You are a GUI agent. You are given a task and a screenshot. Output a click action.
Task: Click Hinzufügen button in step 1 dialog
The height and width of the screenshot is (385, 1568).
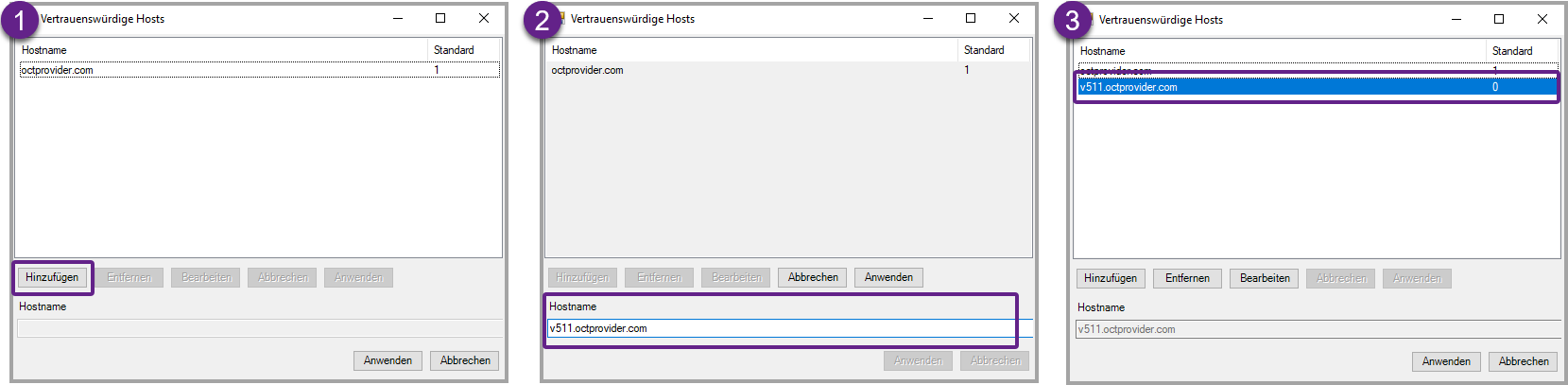coord(52,277)
